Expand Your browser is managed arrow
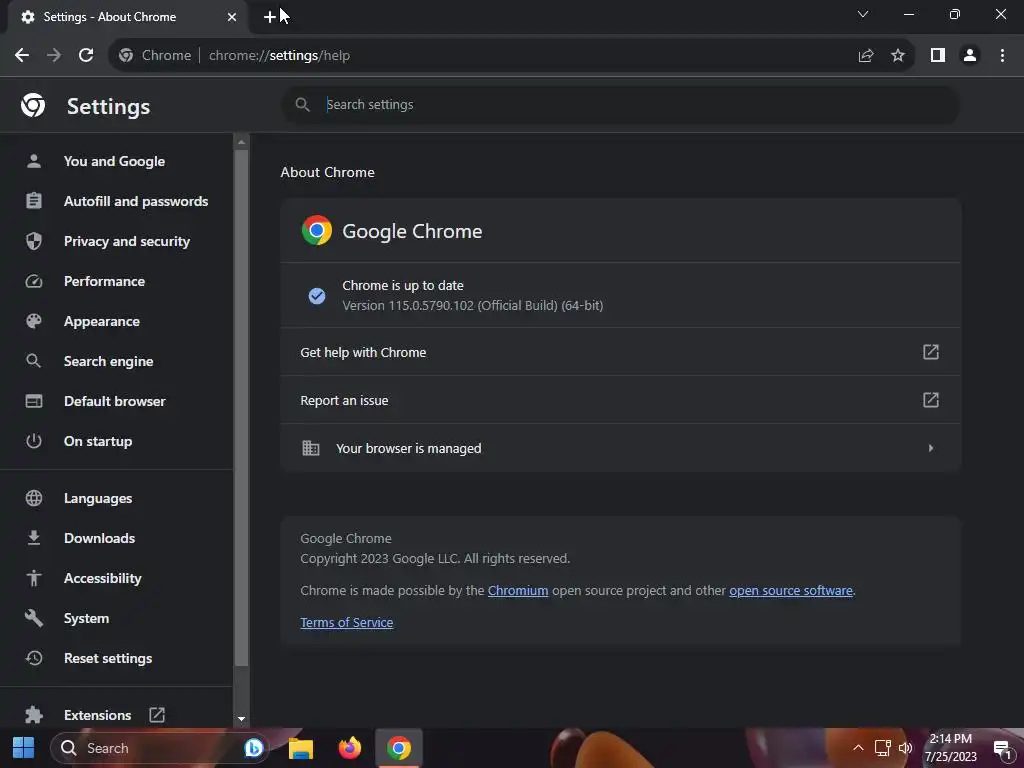1024x768 pixels. 931,448
